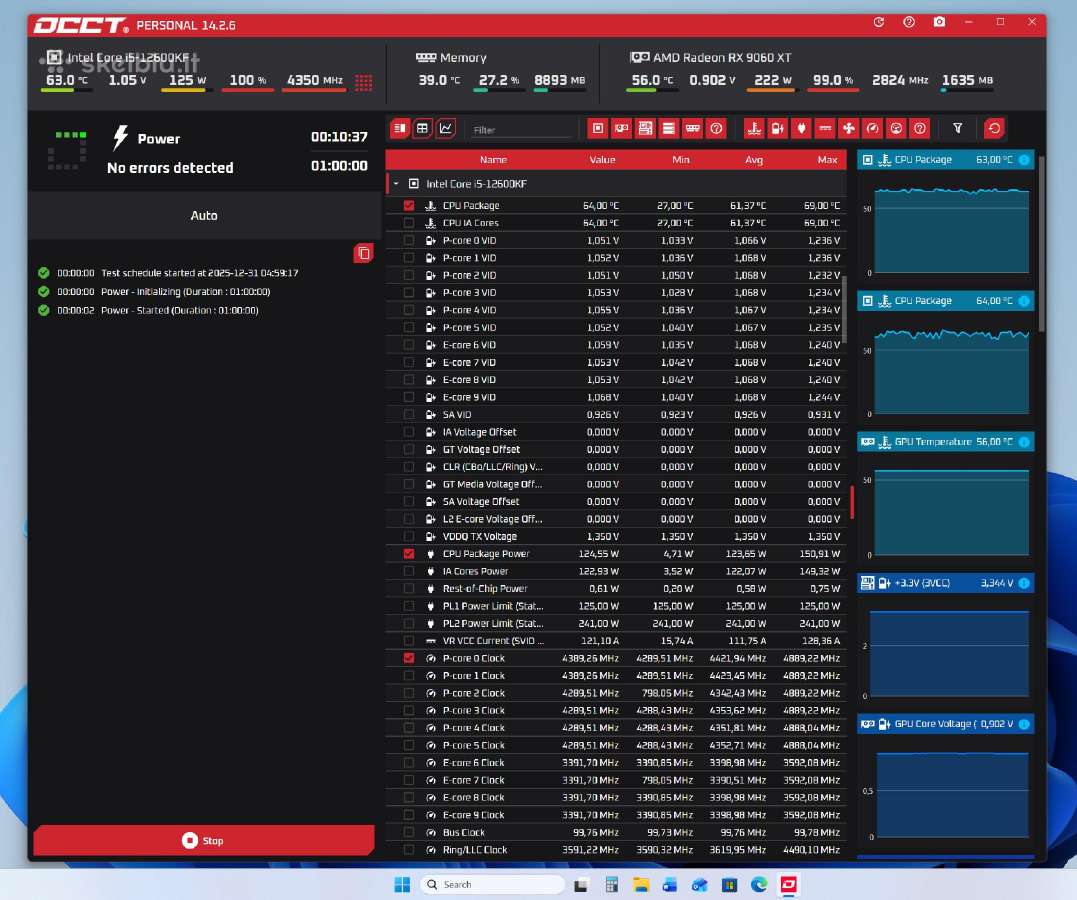This screenshot has width=1077, height=900.
Task: Show temperature sensors using thermometer icon
Action: pos(754,128)
